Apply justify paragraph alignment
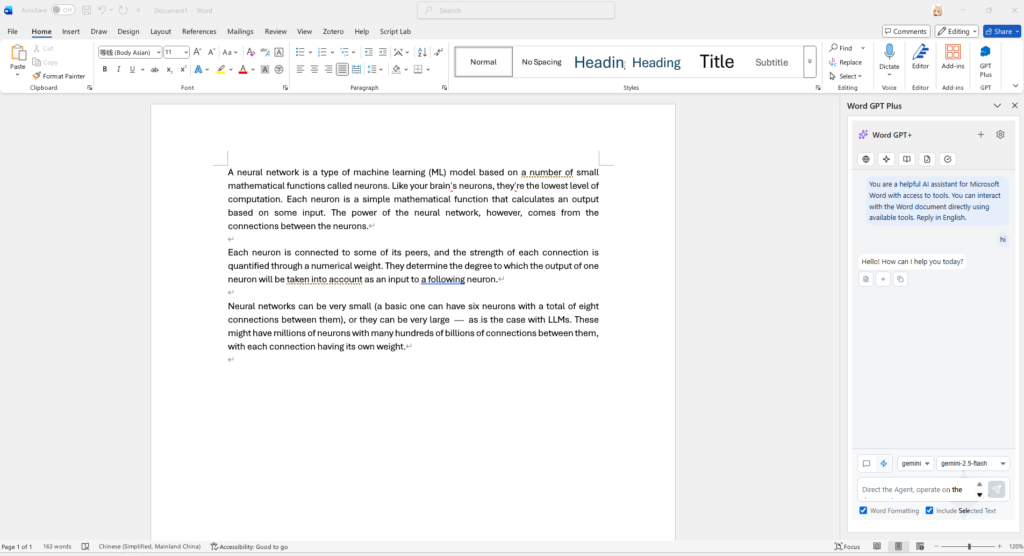Viewport: 1024px width, 556px height. [343, 69]
